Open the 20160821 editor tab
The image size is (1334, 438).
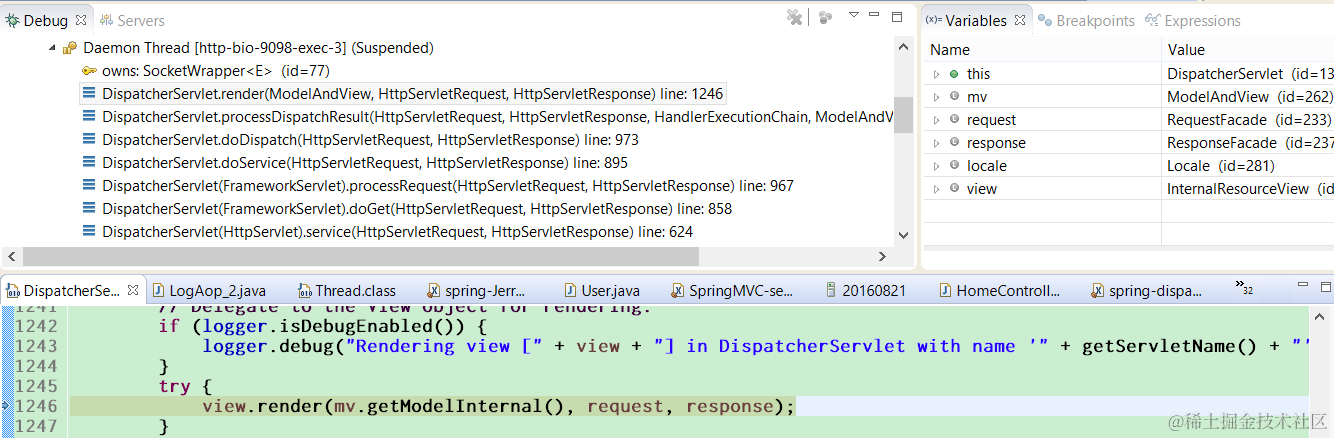(865, 291)
